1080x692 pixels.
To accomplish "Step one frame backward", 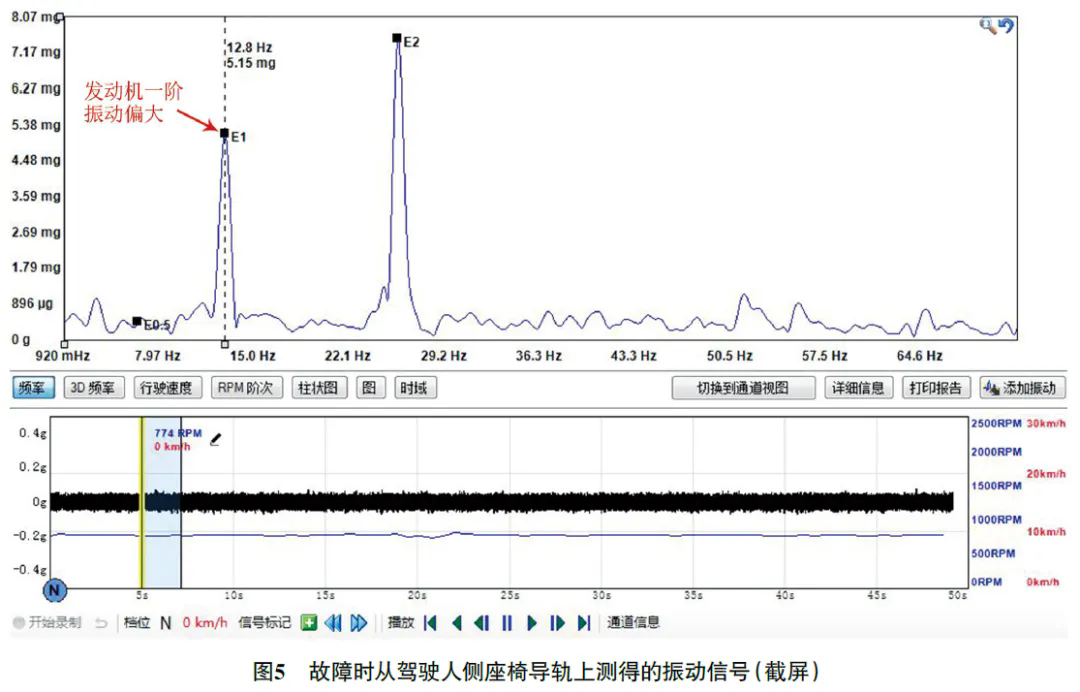I will pyautogui.click(x=481, y=623).
